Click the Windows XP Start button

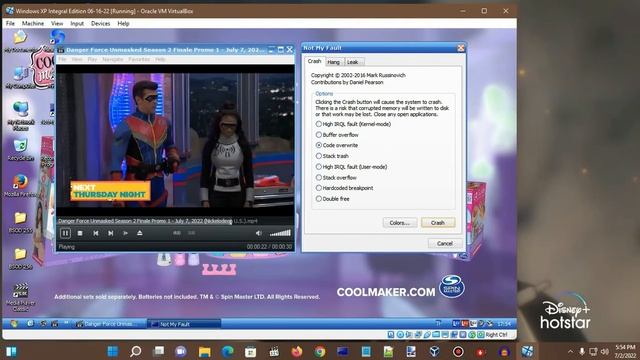tap(13, 324)
